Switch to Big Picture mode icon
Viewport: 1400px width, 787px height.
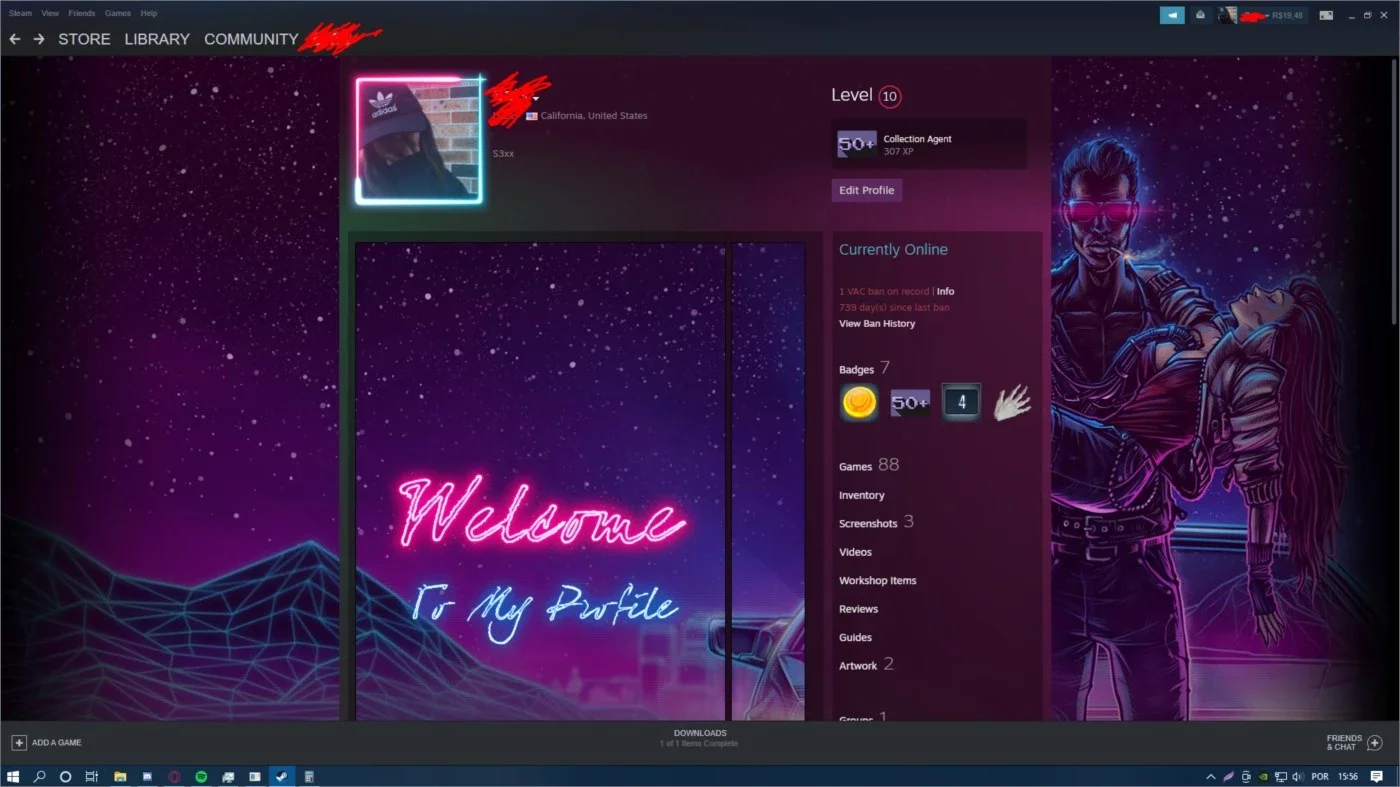tap(1326, 15)
